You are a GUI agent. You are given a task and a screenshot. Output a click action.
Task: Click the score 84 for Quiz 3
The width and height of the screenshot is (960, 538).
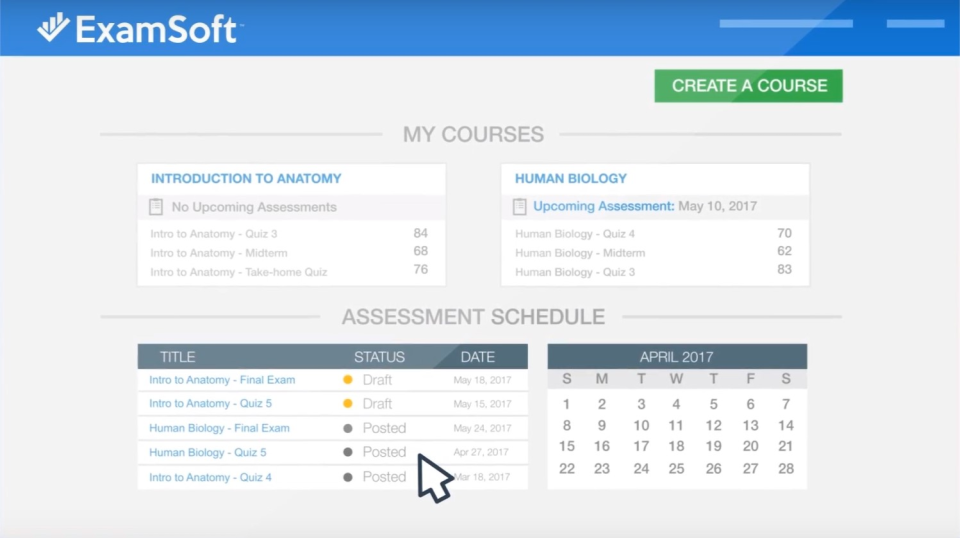[420, 233]
